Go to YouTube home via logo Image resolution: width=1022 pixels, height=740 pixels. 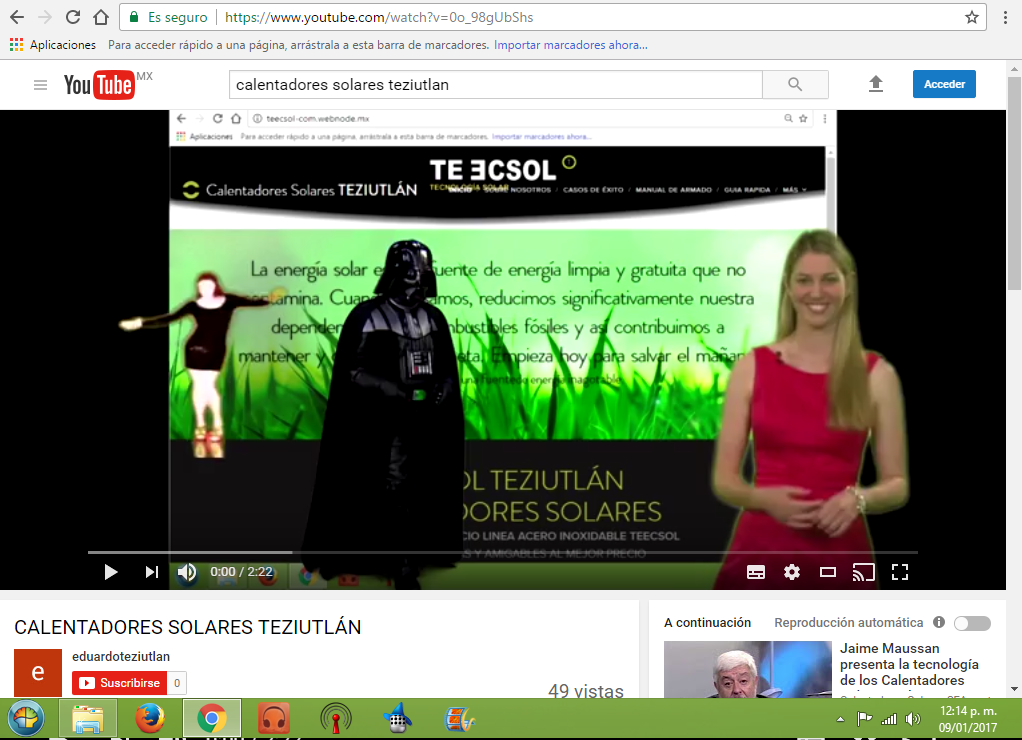[x=100, y=85]
